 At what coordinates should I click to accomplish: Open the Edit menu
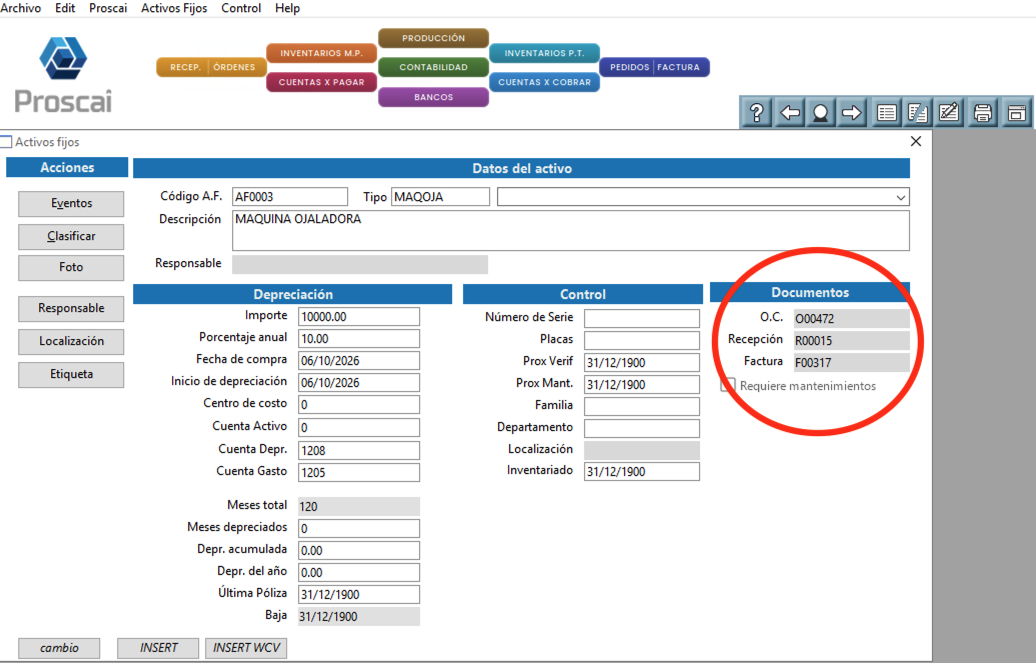coord(65,8)
